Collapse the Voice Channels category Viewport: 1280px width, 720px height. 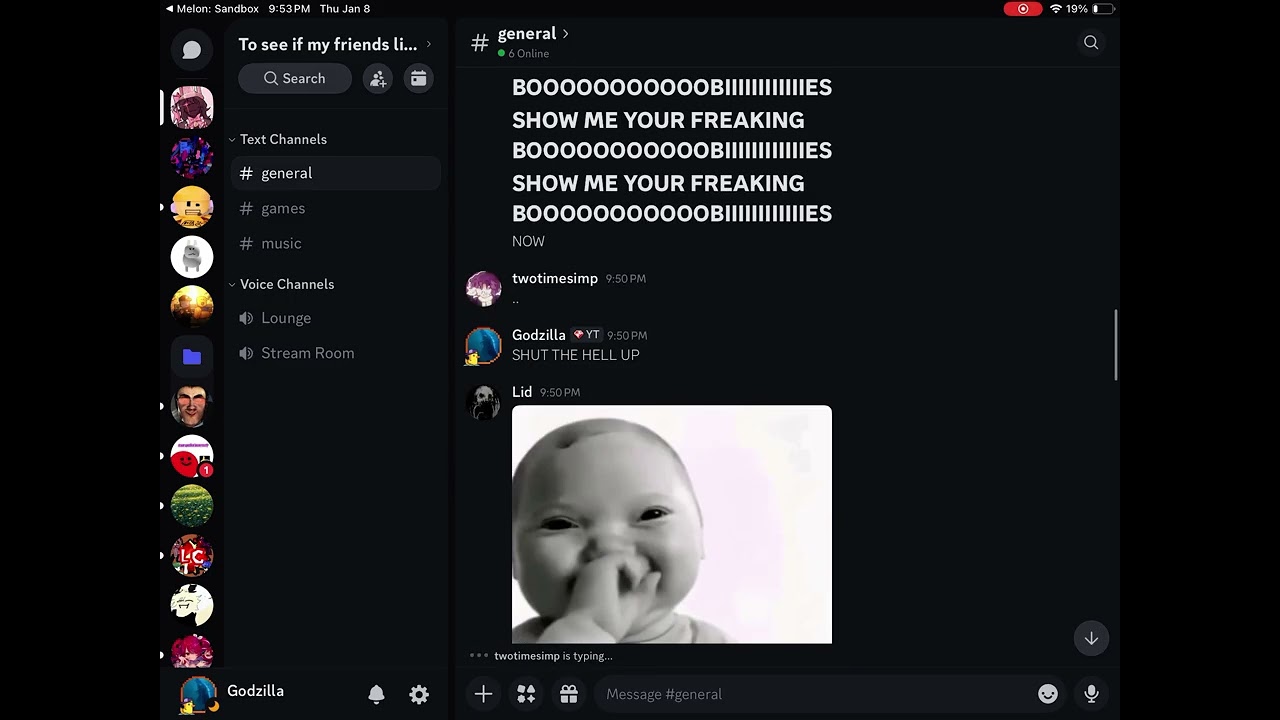286,285
